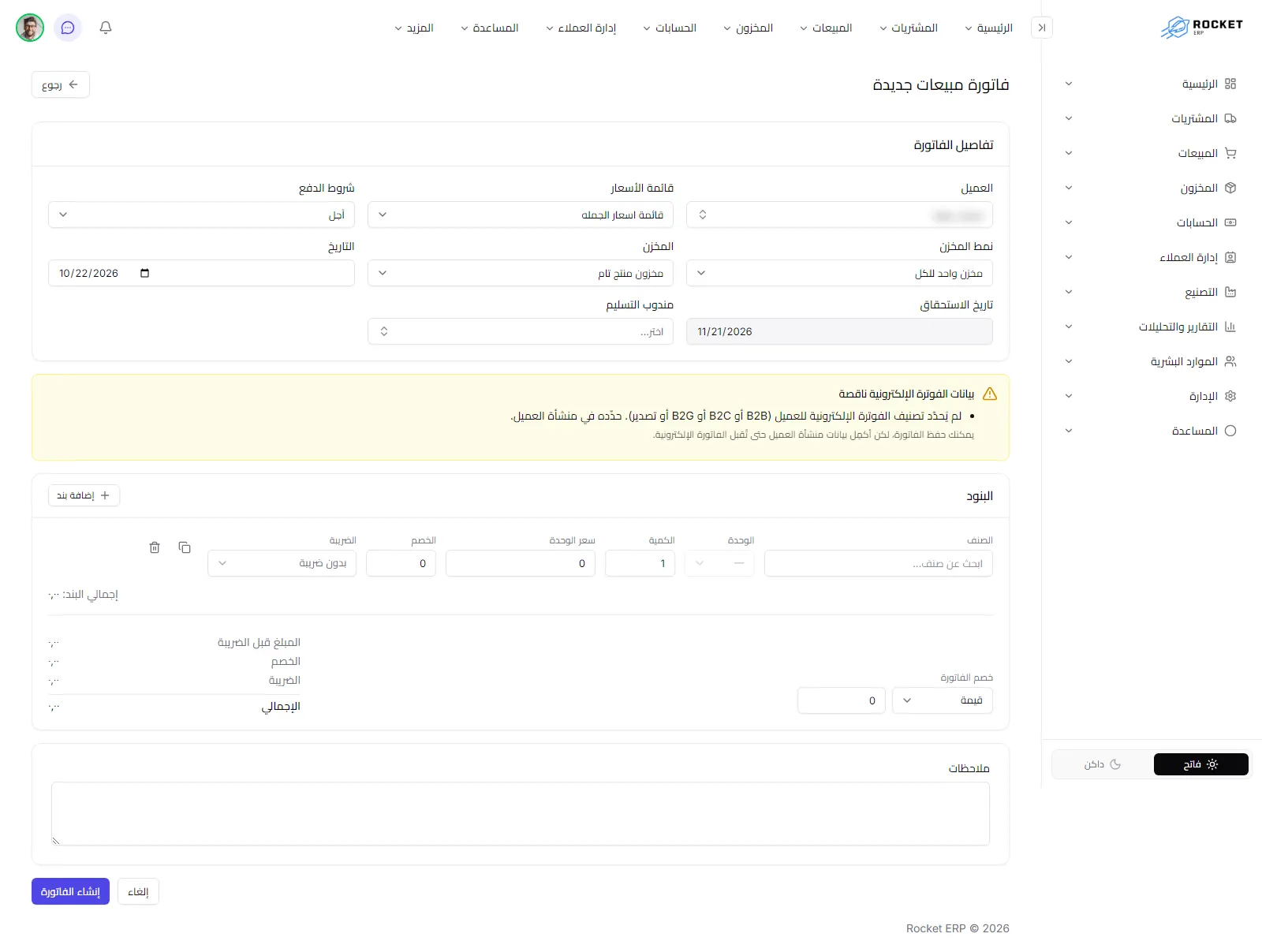The image size is (1262, 952).
Task: Duplicate the line item with the copy icon
Action: coord(185,547)
